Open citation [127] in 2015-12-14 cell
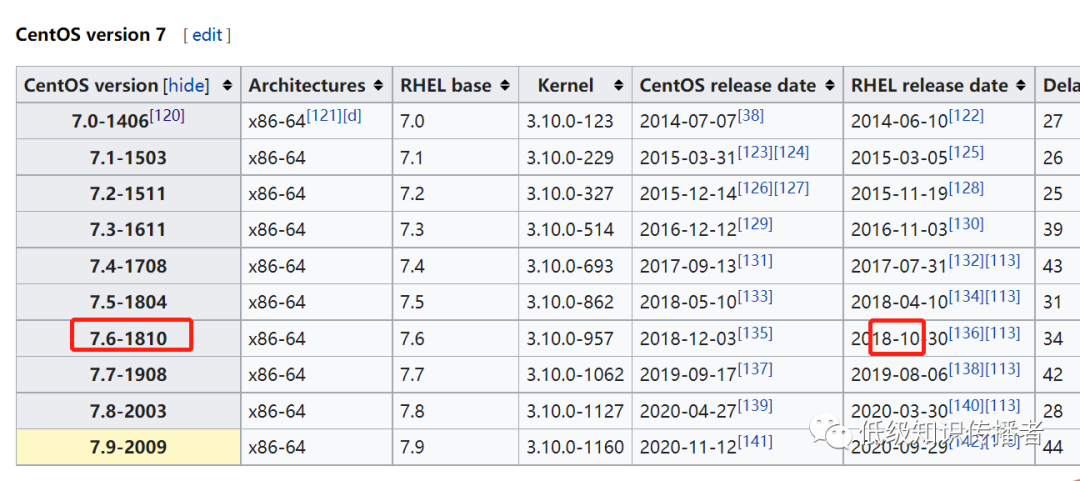The image size is (1080, 481). tap(791, 188)
